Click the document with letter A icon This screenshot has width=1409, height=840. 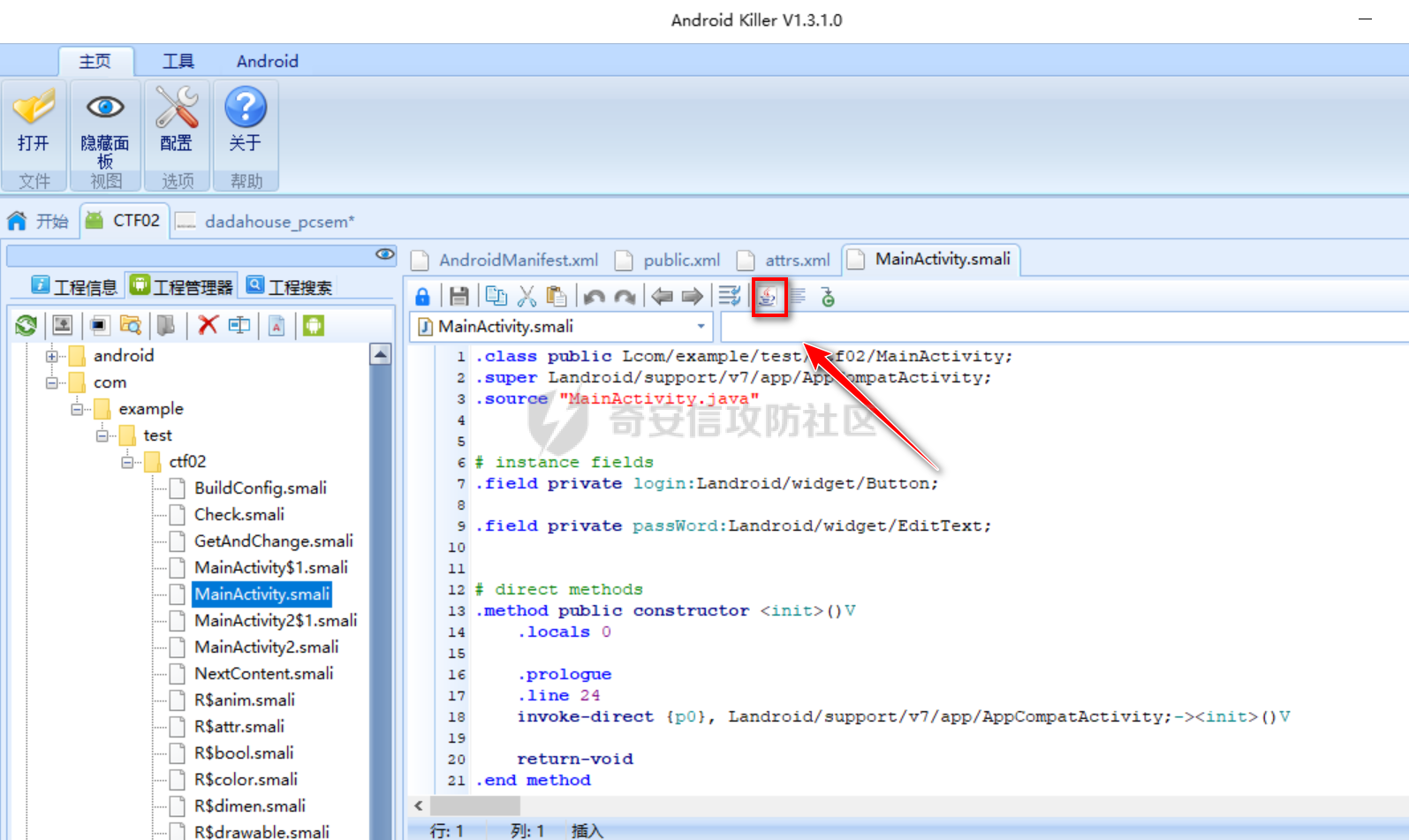coord(276,326)
